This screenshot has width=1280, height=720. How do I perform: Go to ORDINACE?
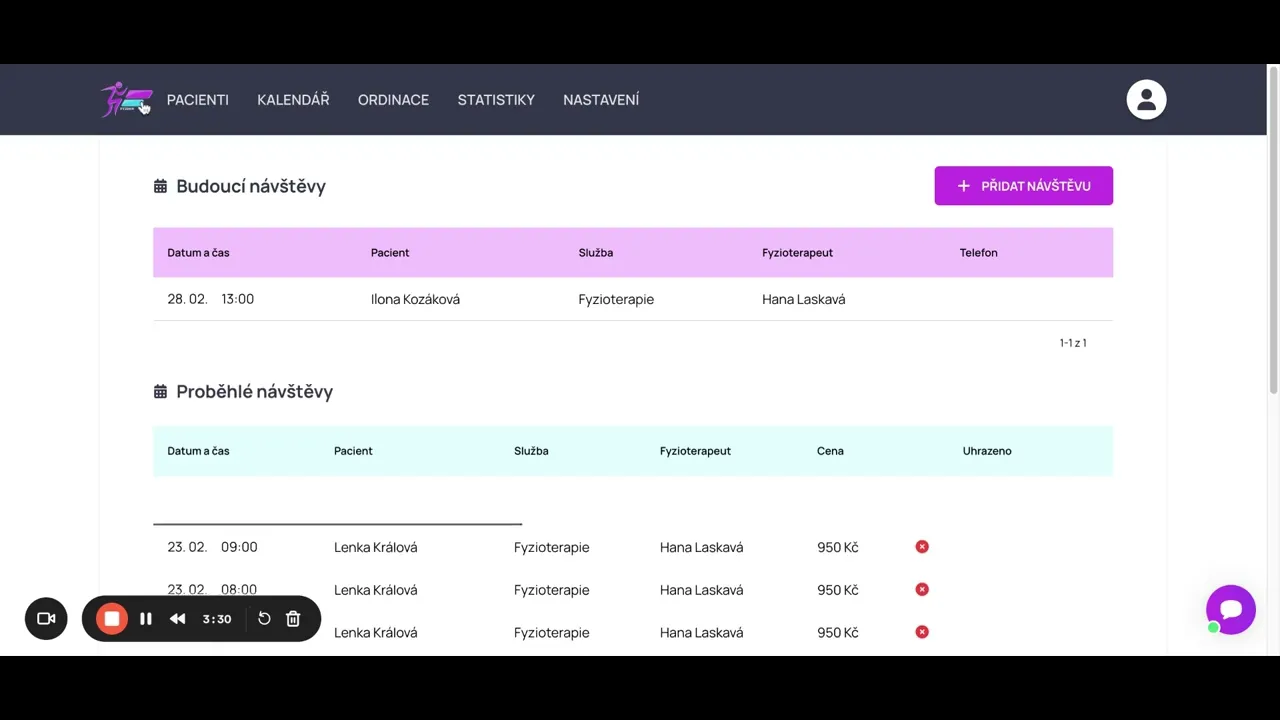point(393,100)
